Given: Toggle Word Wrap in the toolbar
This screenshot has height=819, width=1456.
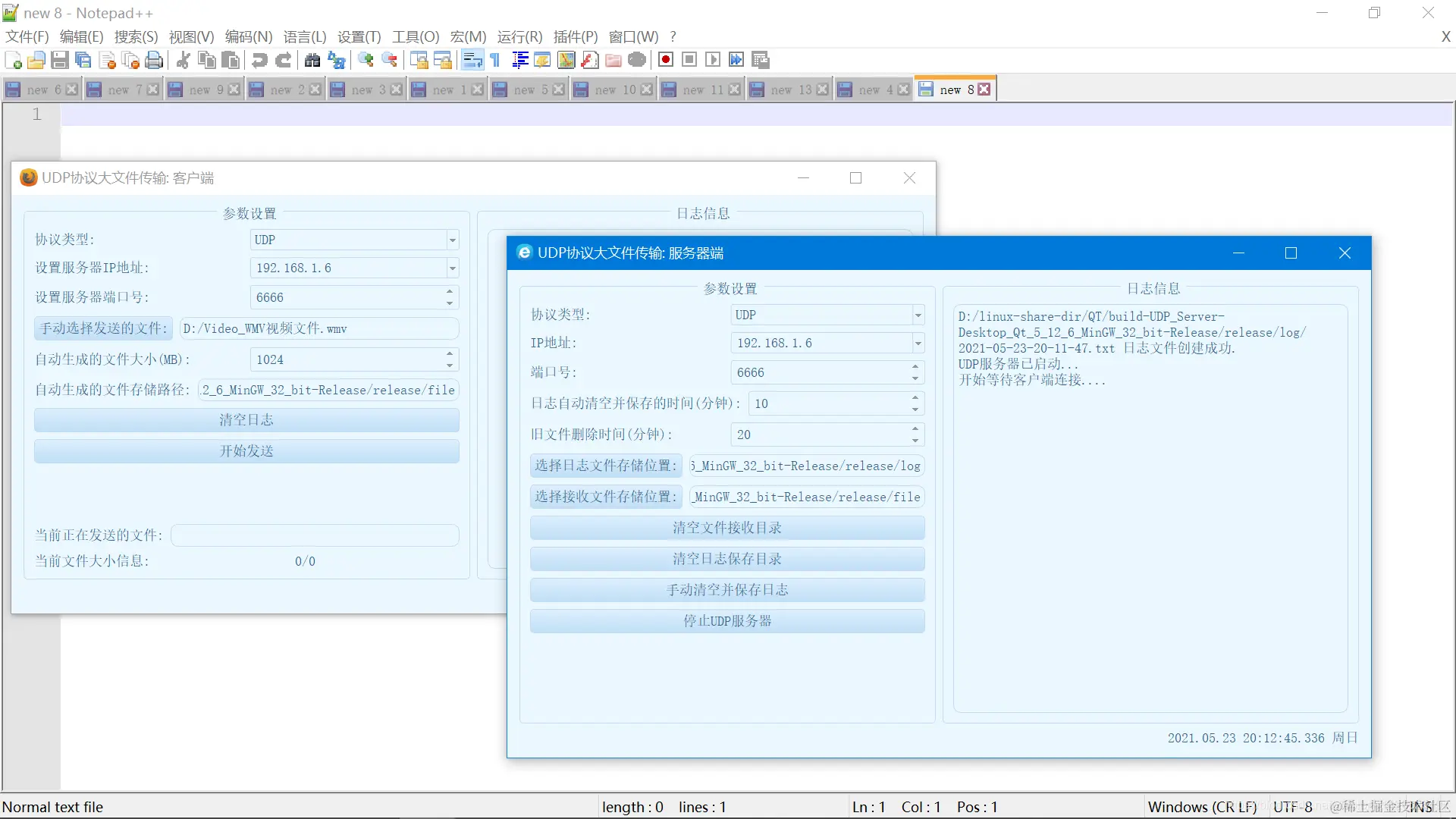Looking at the screenshot, I should tap(472, 60).
